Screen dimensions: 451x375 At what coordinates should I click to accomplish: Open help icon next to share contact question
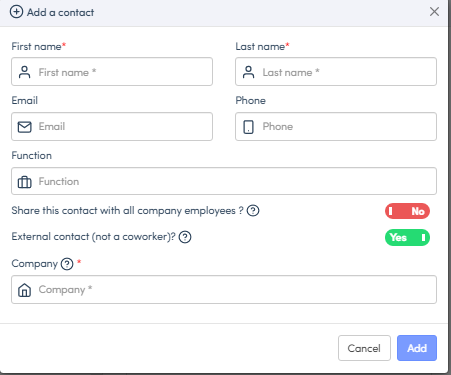(x=253, y=211)
